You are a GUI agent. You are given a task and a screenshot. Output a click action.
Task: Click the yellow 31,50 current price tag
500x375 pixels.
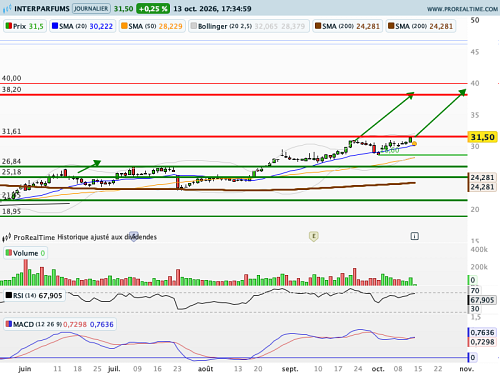point(482,137)
